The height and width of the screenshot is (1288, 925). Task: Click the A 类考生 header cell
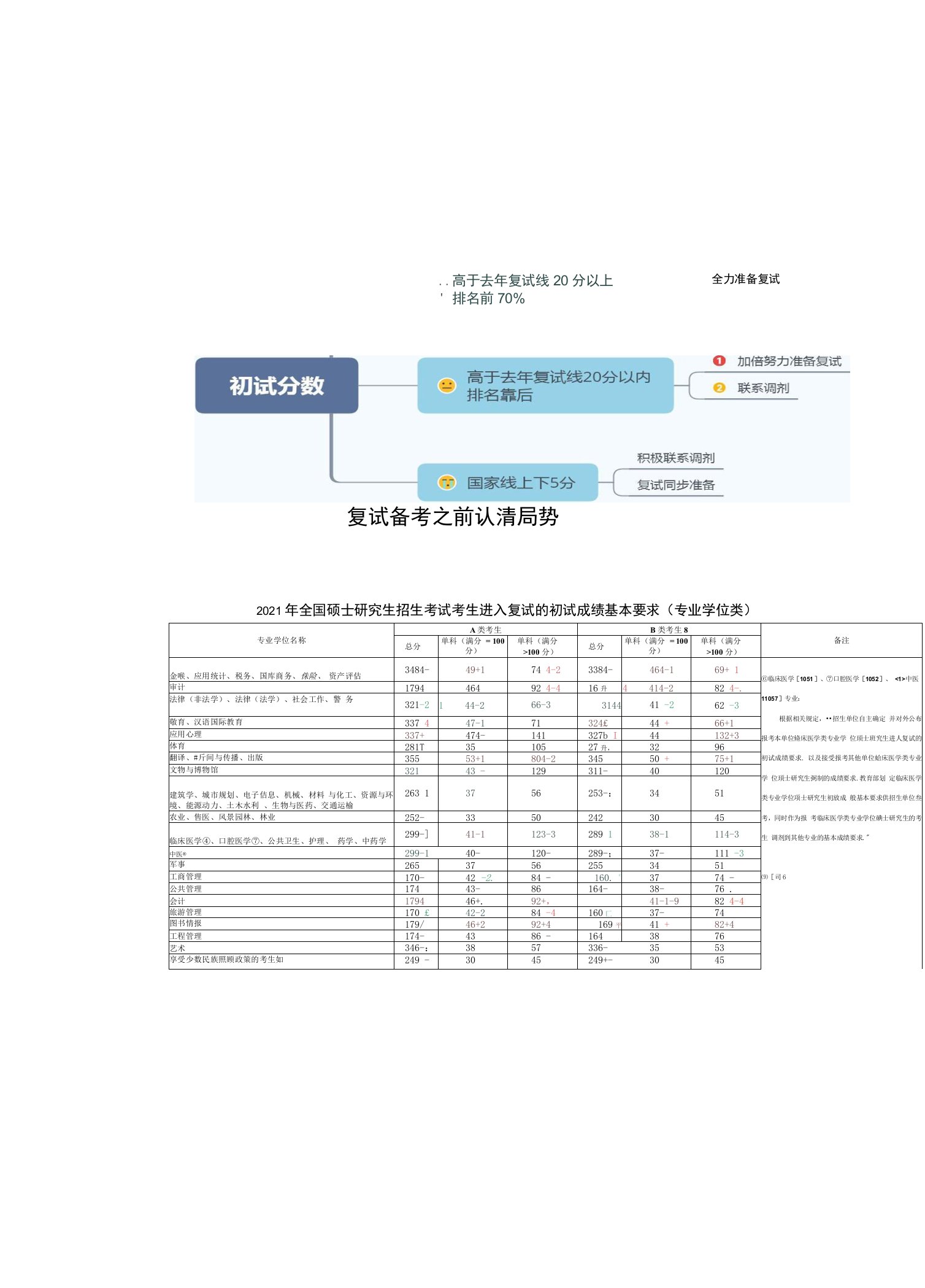pos(486,630)
